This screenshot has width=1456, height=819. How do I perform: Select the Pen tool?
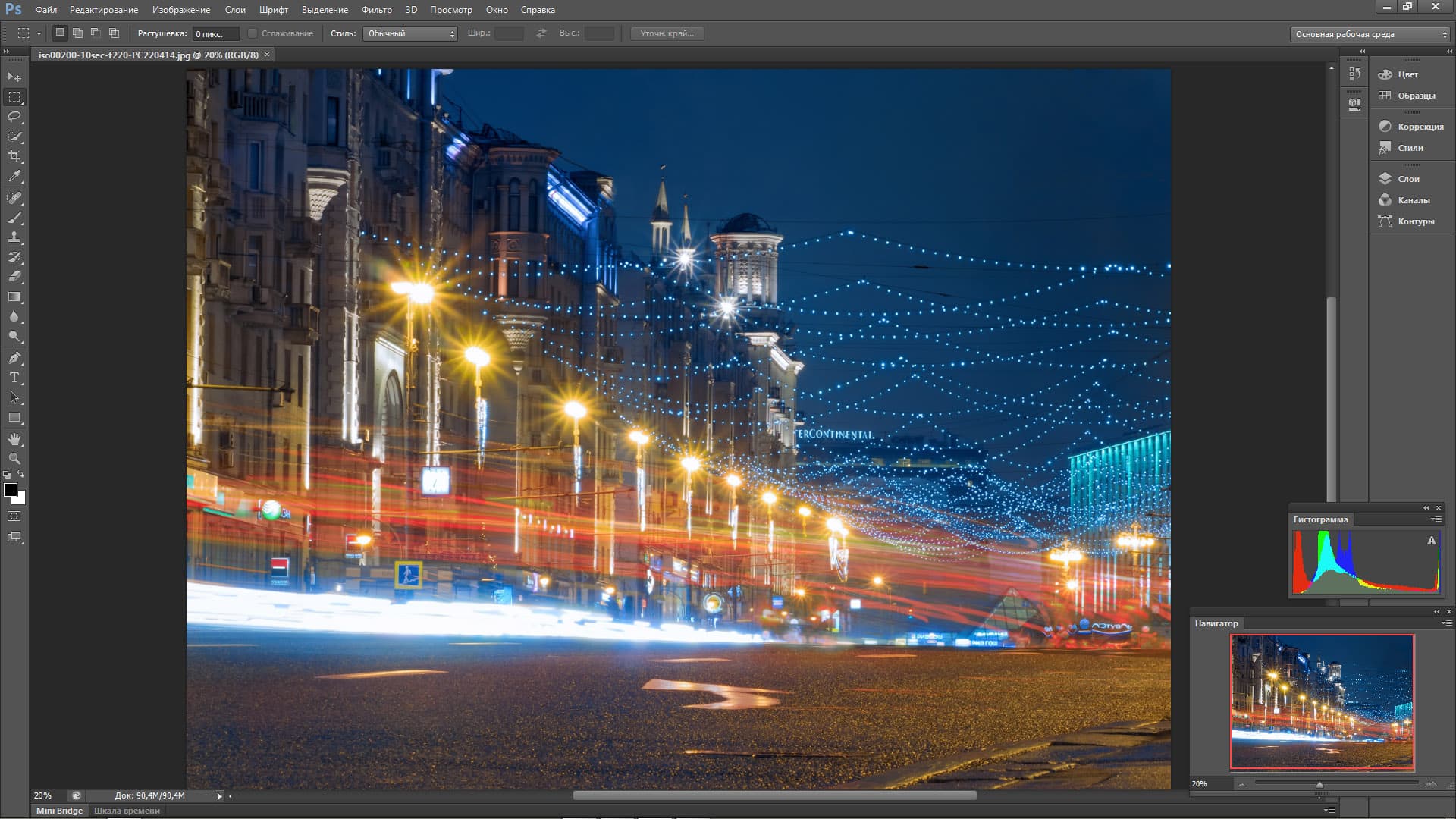pos(14,358)
